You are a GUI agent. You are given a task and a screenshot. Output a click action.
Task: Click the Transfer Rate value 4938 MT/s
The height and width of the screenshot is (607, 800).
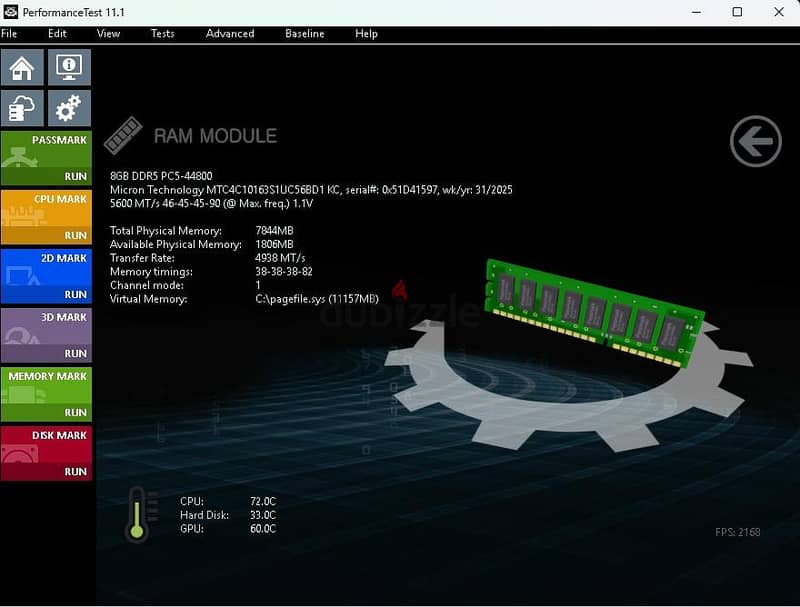pyautogui.click(x=280, y=258)
